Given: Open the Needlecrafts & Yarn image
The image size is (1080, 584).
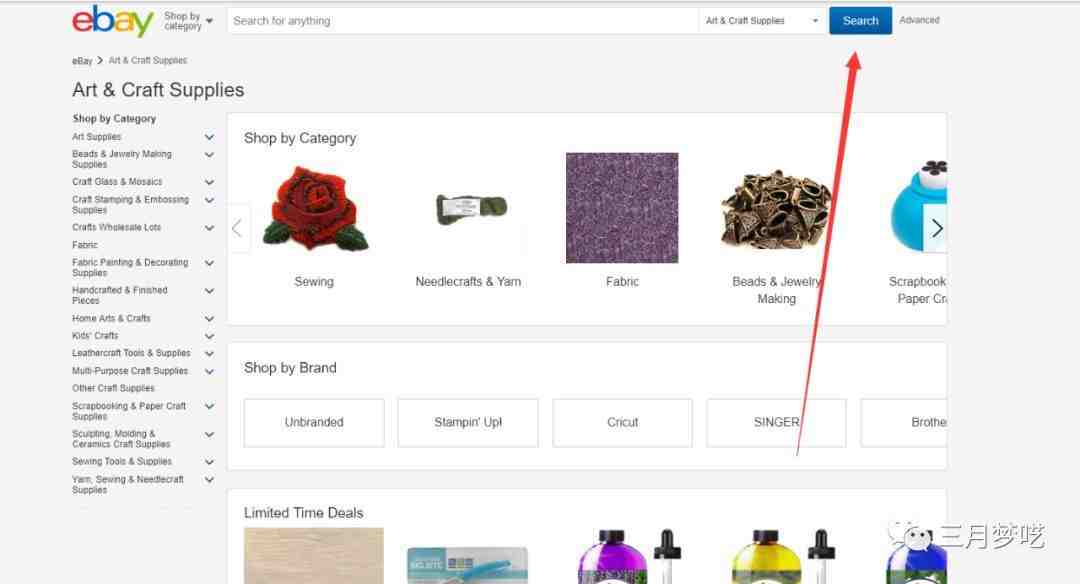Looking at the screenshot, I should pos(471,207).
